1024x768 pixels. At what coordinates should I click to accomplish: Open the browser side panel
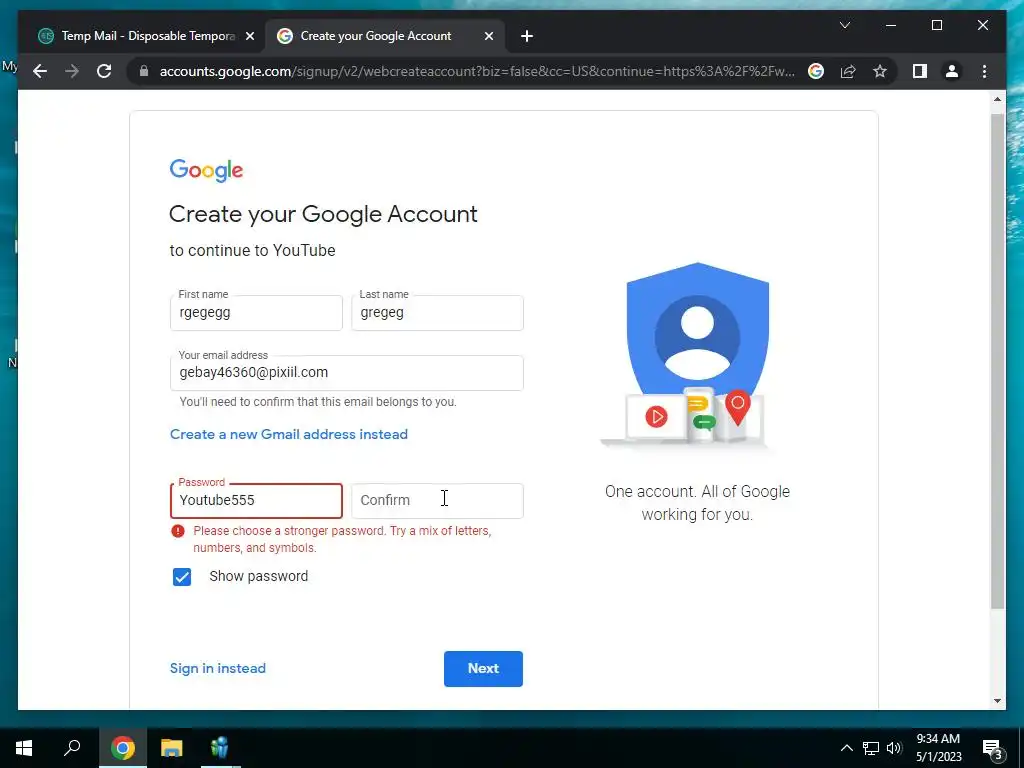pos(920,71)
